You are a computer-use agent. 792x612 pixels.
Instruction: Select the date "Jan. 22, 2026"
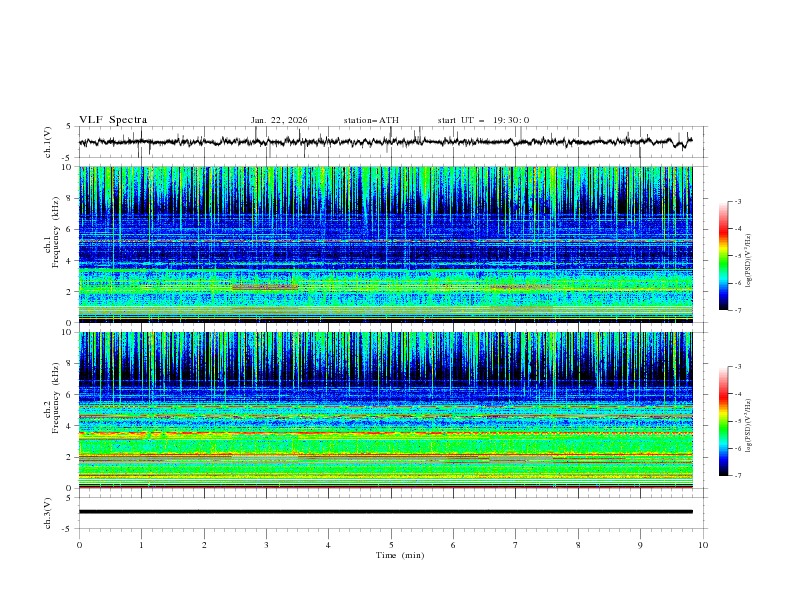coord(279,120)
